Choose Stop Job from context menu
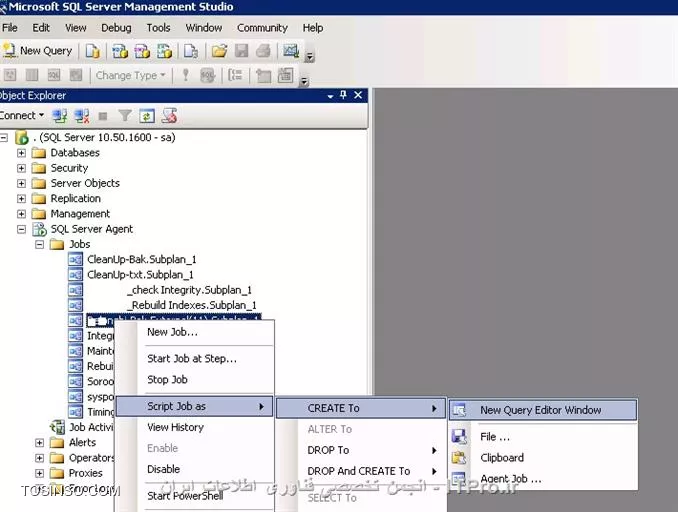The image size is (678, 512). pyautogui.click(x=195, y=380)
